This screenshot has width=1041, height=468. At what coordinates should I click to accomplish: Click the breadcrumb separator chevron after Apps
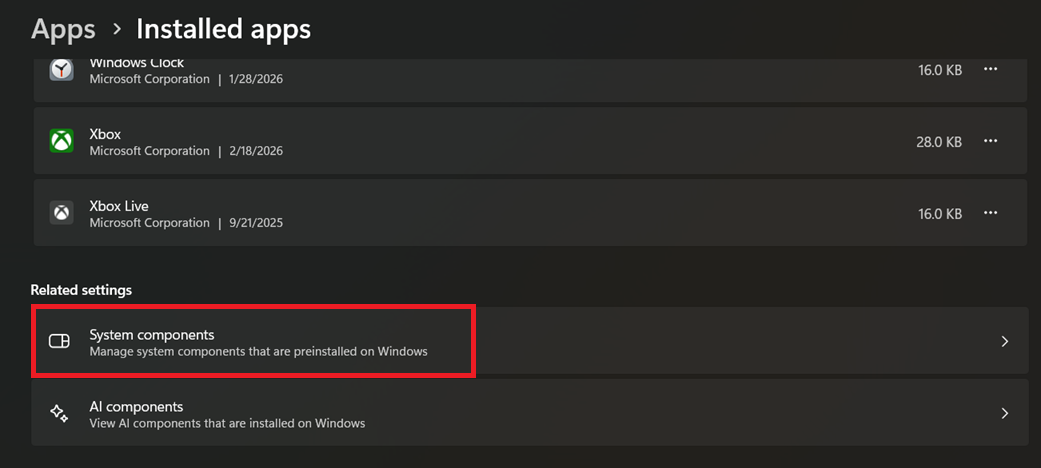tap(116, 30)
